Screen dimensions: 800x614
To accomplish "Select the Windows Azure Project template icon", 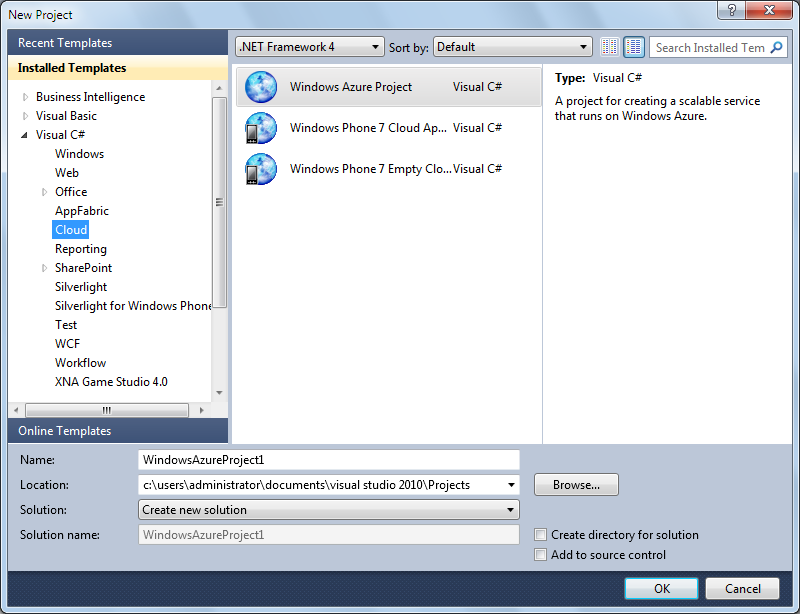I will 261,87.
